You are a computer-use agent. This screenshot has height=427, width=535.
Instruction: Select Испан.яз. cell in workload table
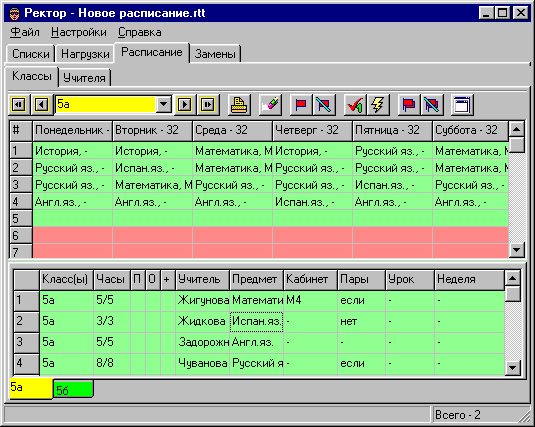[x=257, y=321]
